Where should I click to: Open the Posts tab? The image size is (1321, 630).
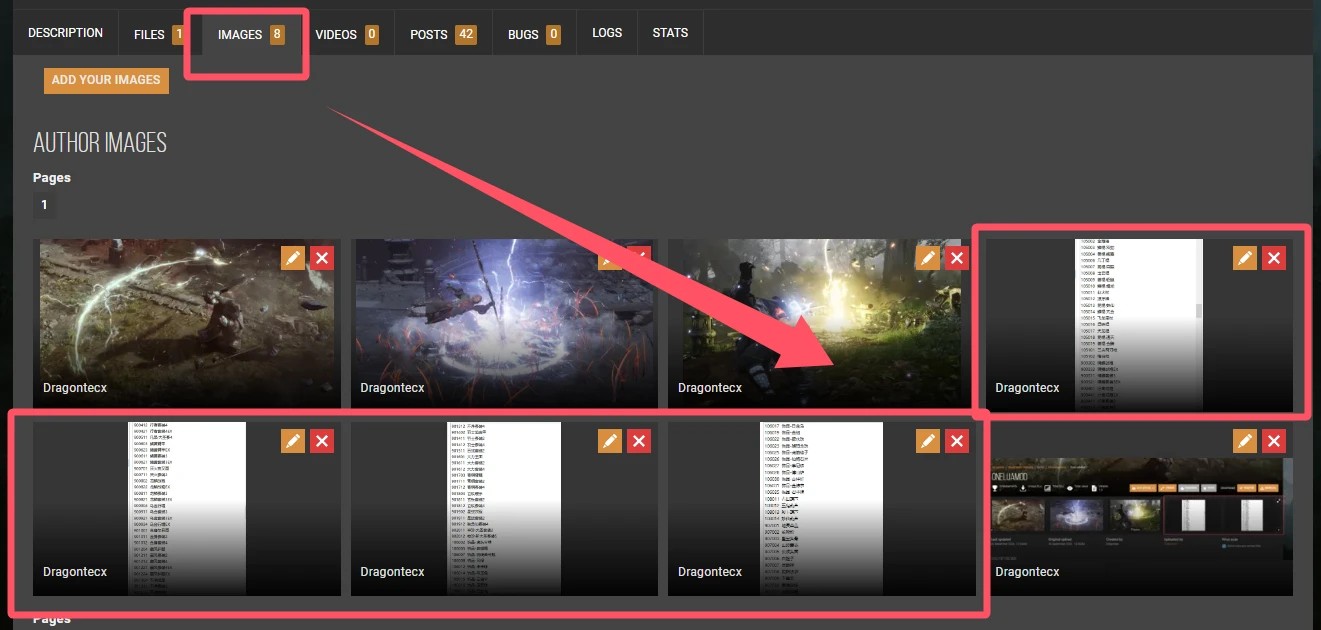tap(443, 34)
